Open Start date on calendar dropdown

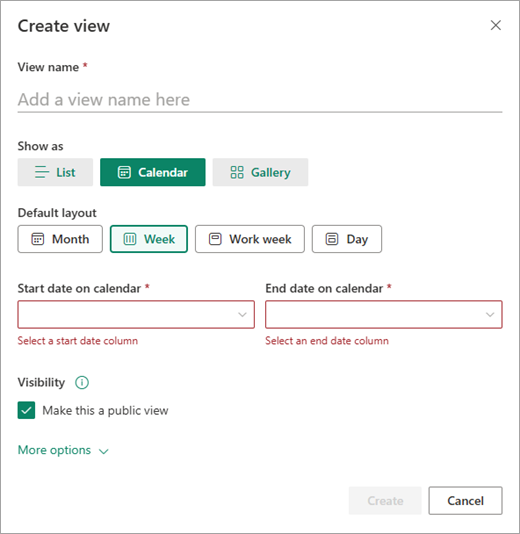click(136, 315)
